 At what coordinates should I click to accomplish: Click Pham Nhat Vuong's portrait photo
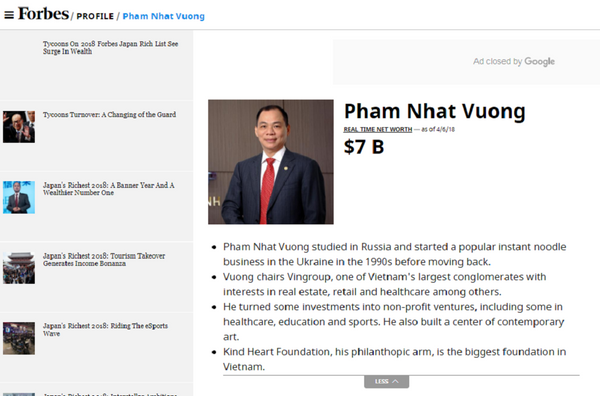(x=271, y=162)
